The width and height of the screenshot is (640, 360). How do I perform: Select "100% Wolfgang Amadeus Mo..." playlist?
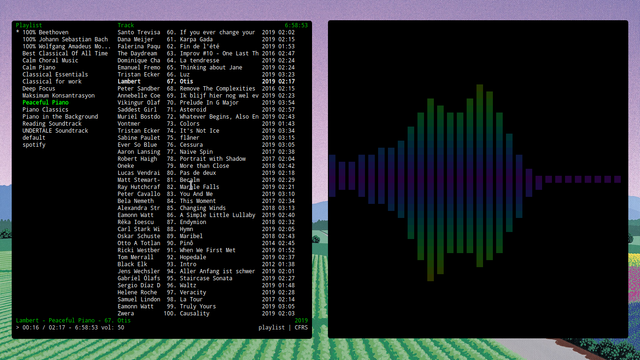[67, 46]
